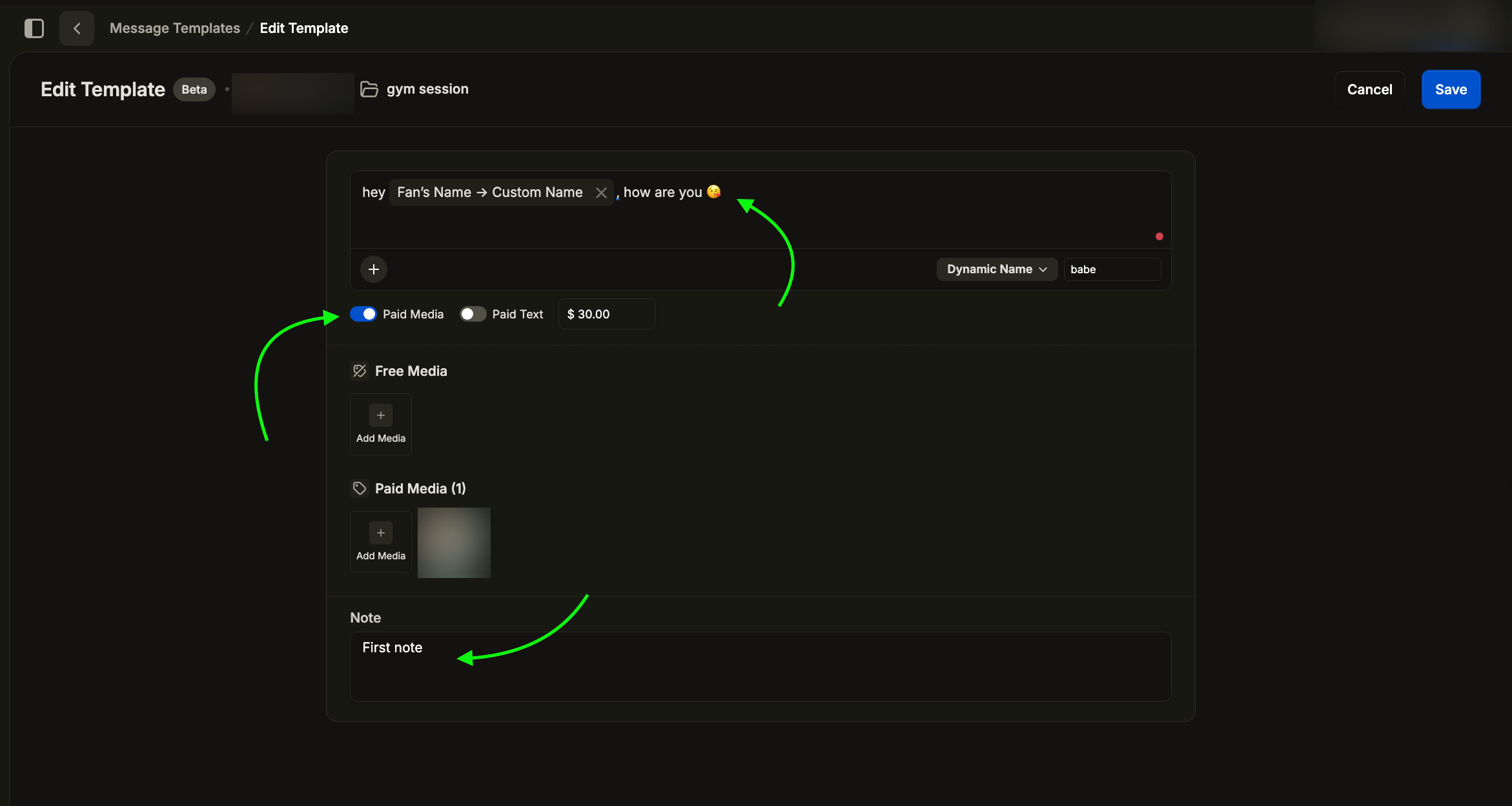Open the Dynamic Name dropdown
Viewport: 1512px width, 806px height.
coord(996,269)
